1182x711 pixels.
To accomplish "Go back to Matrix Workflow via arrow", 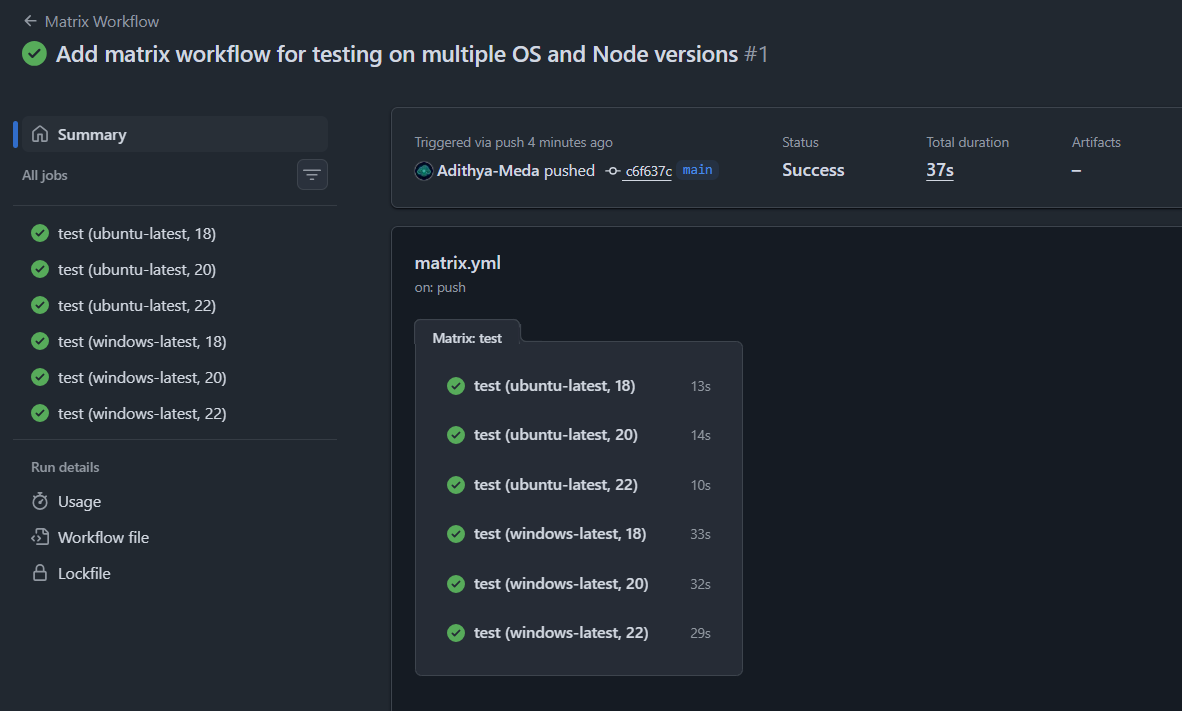I will 30,21.
